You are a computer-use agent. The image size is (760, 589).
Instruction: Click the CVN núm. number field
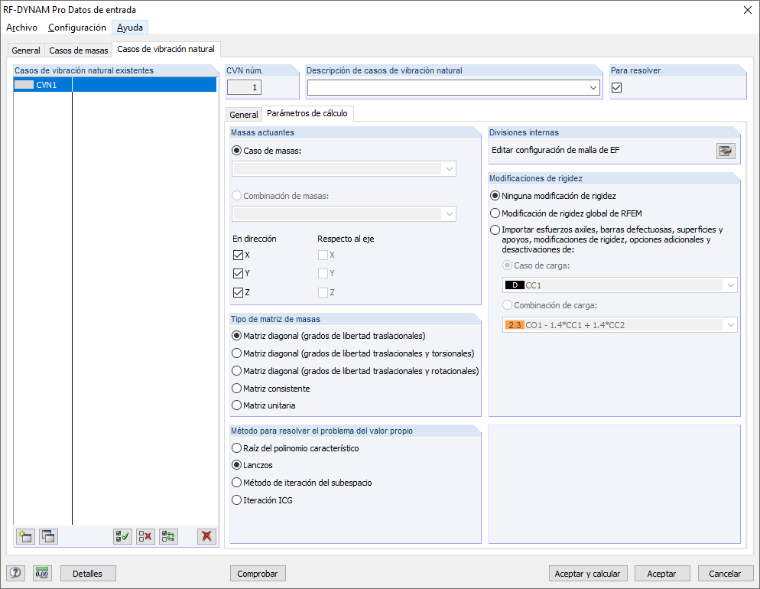tap(244, 88)
